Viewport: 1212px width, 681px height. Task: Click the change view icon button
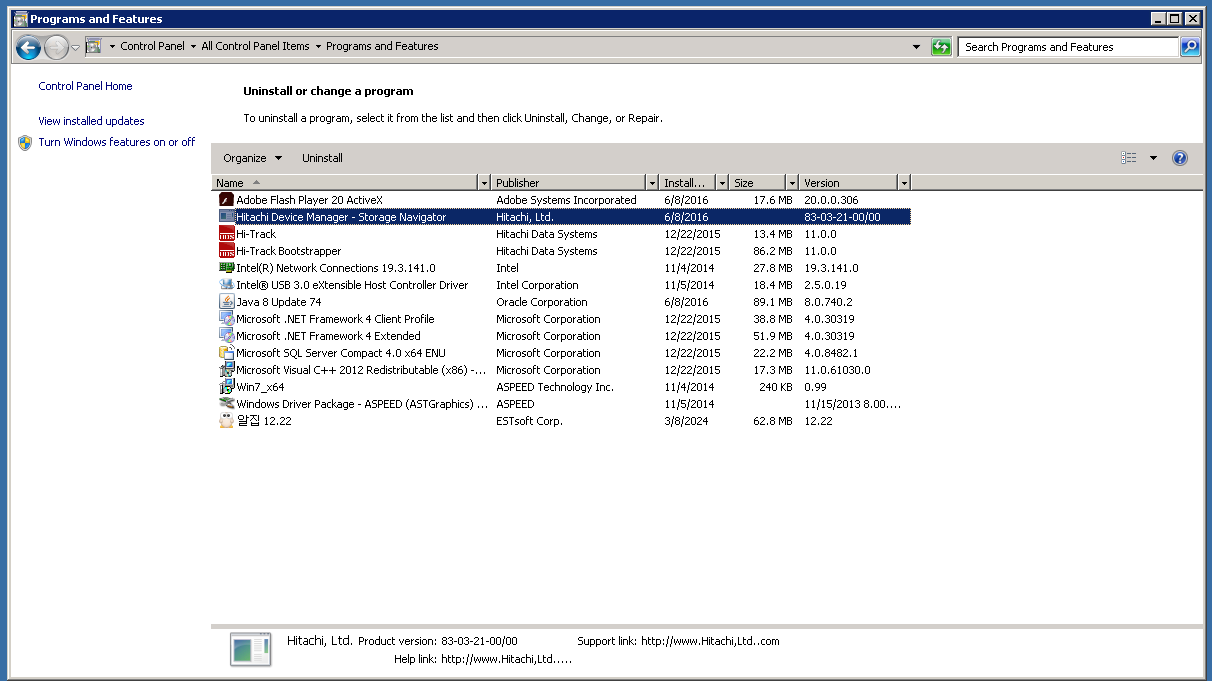1129,158
